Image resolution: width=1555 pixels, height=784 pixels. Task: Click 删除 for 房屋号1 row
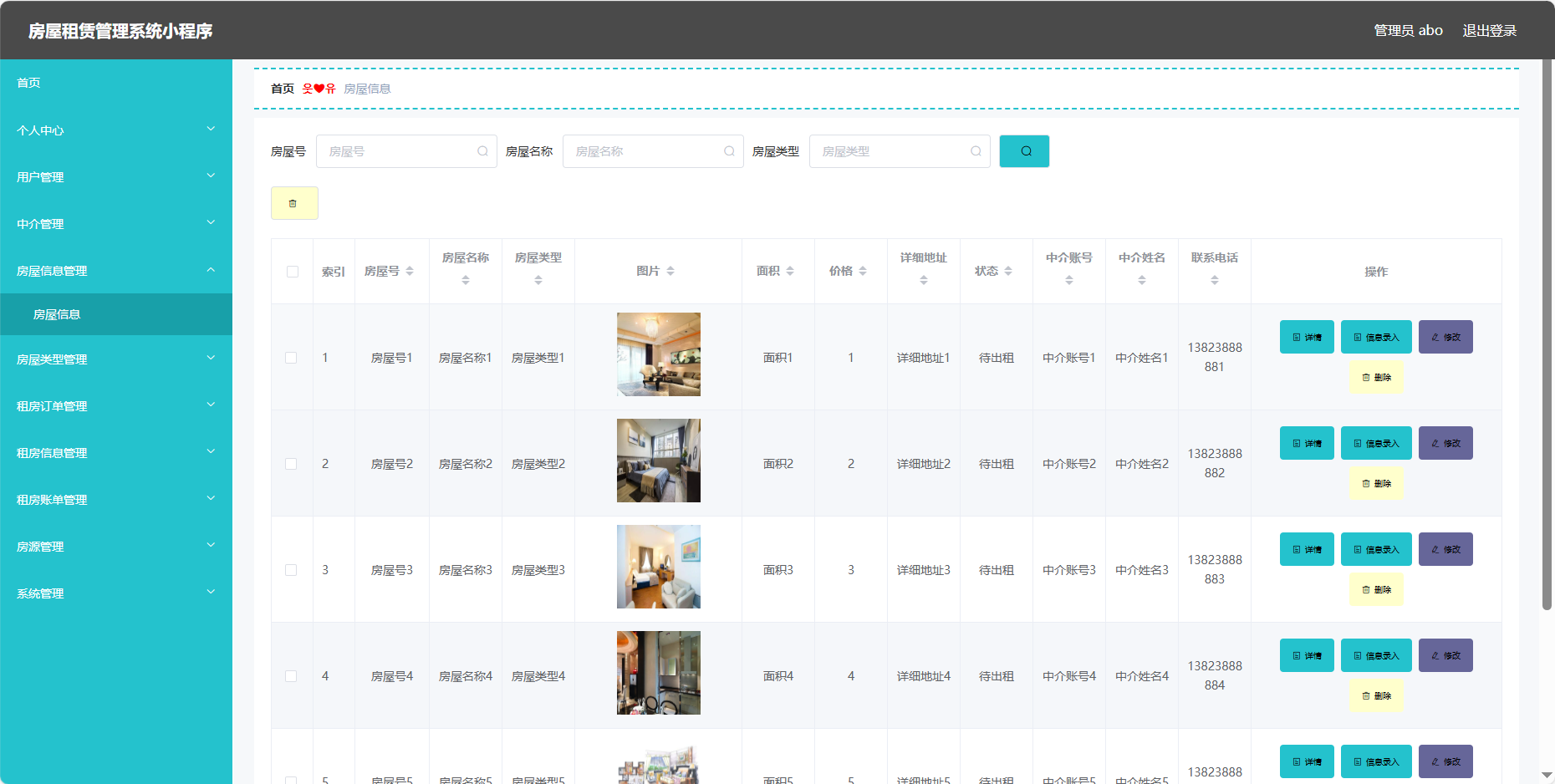point(1376,377)
